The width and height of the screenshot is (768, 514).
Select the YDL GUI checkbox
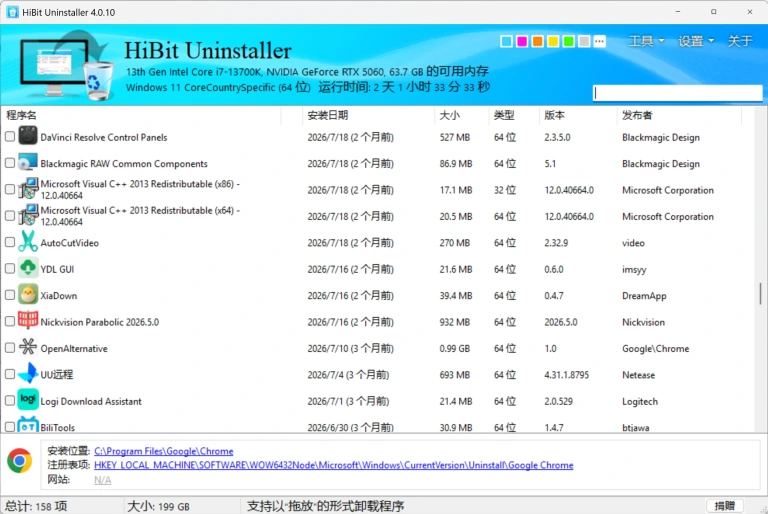click(x=10, y=269)
